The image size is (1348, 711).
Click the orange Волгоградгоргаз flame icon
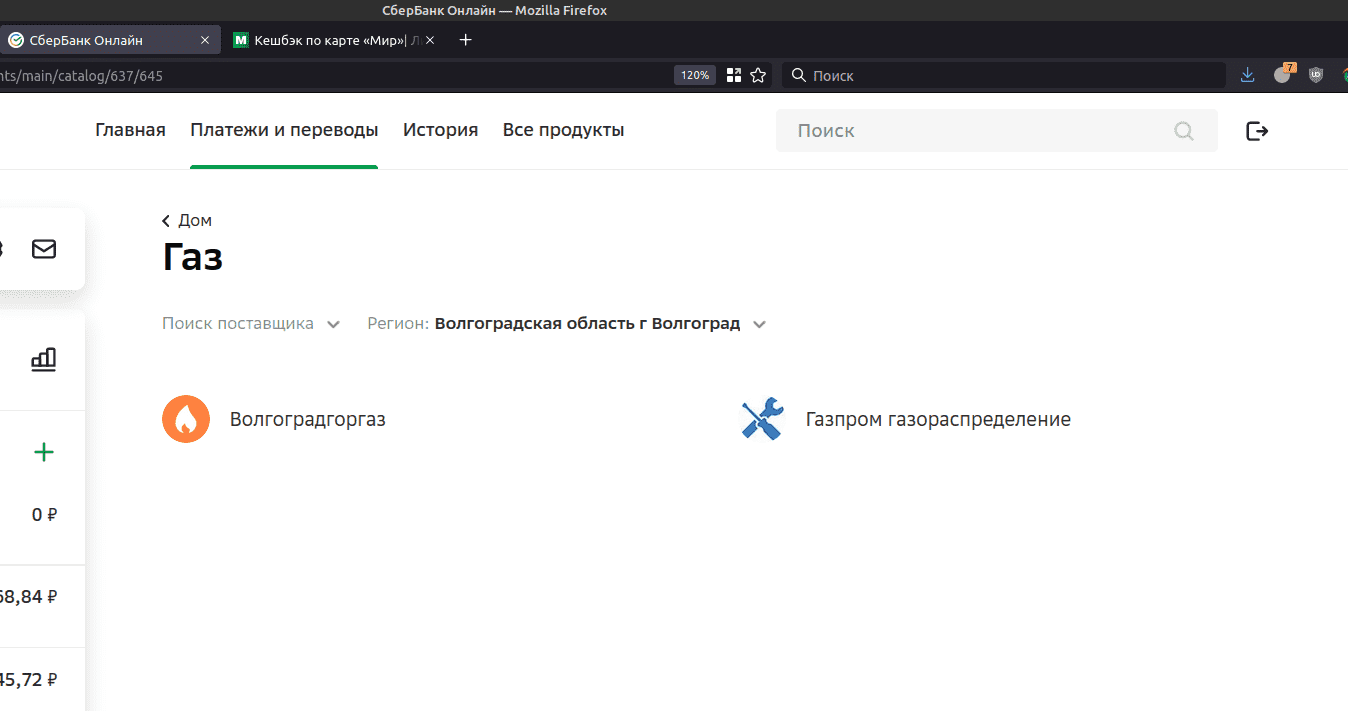pyautogui.click(x=186, y=419)
